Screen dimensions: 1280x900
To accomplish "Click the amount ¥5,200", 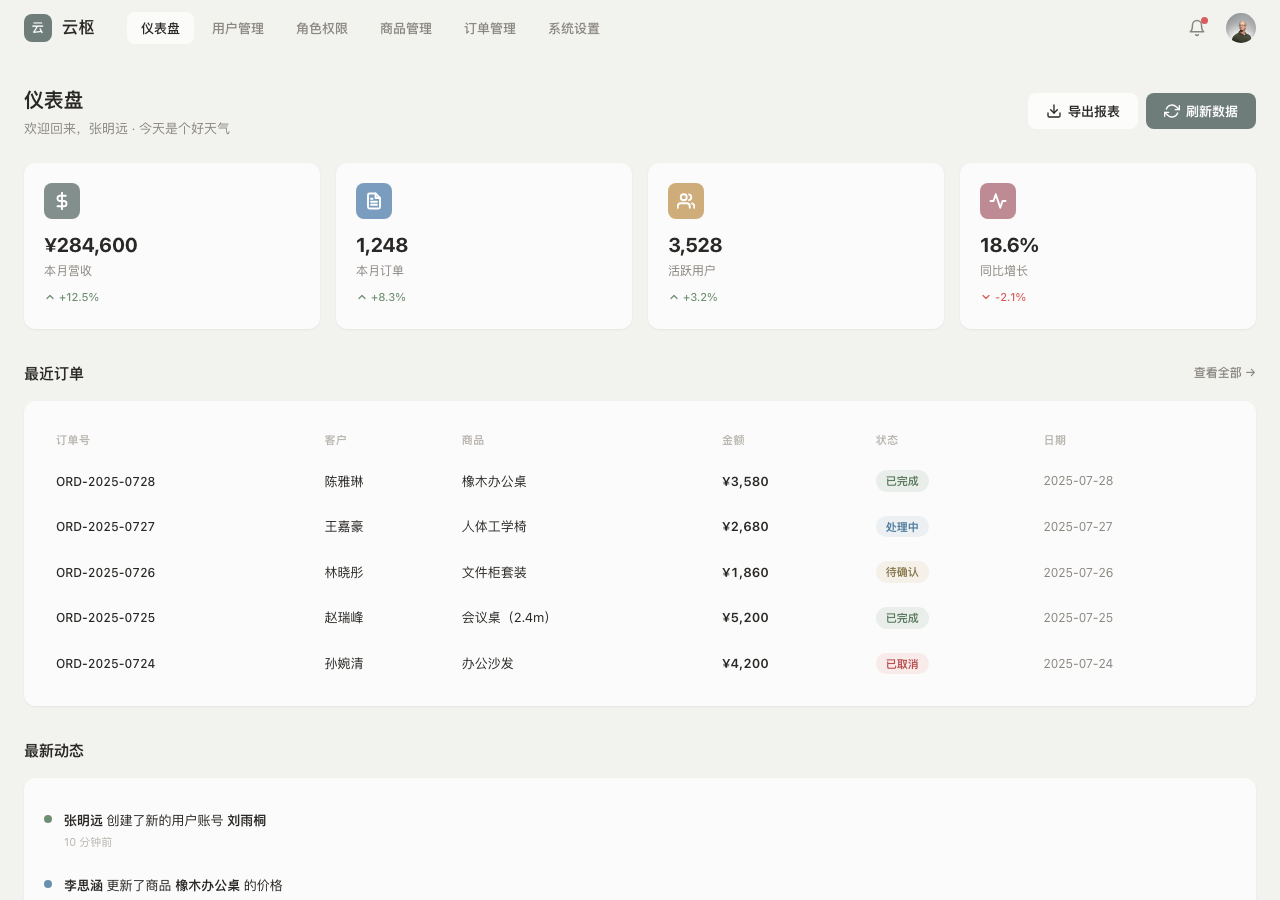I will (745, 617).
